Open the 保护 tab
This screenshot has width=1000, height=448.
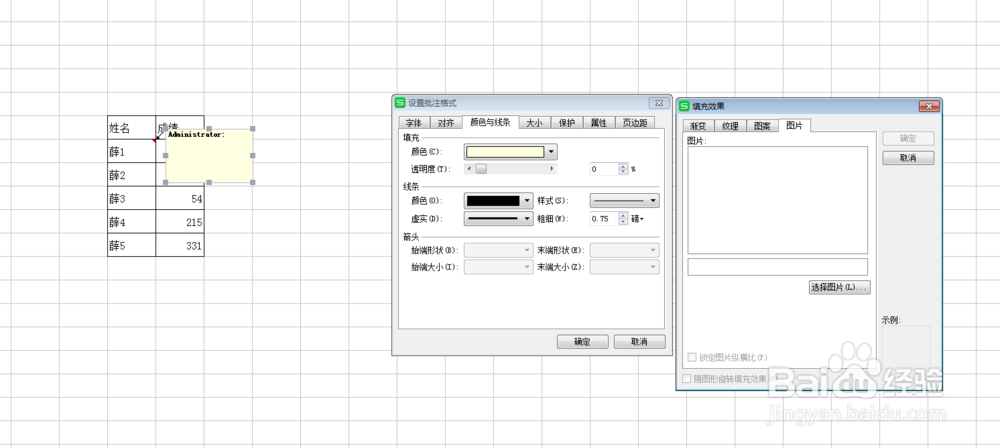pyautogui.click(x=566, y=123)
